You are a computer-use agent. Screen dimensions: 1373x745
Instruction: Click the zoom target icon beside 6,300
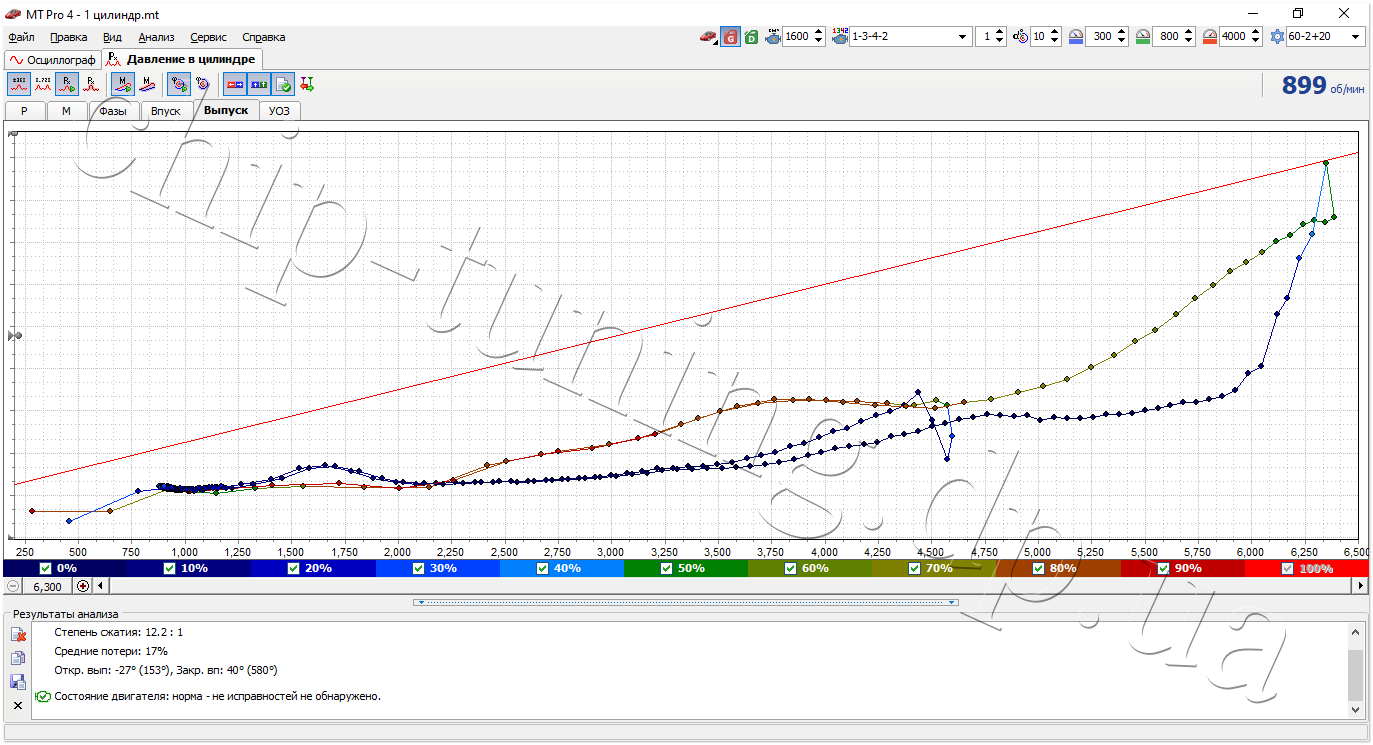click(83, 586)
